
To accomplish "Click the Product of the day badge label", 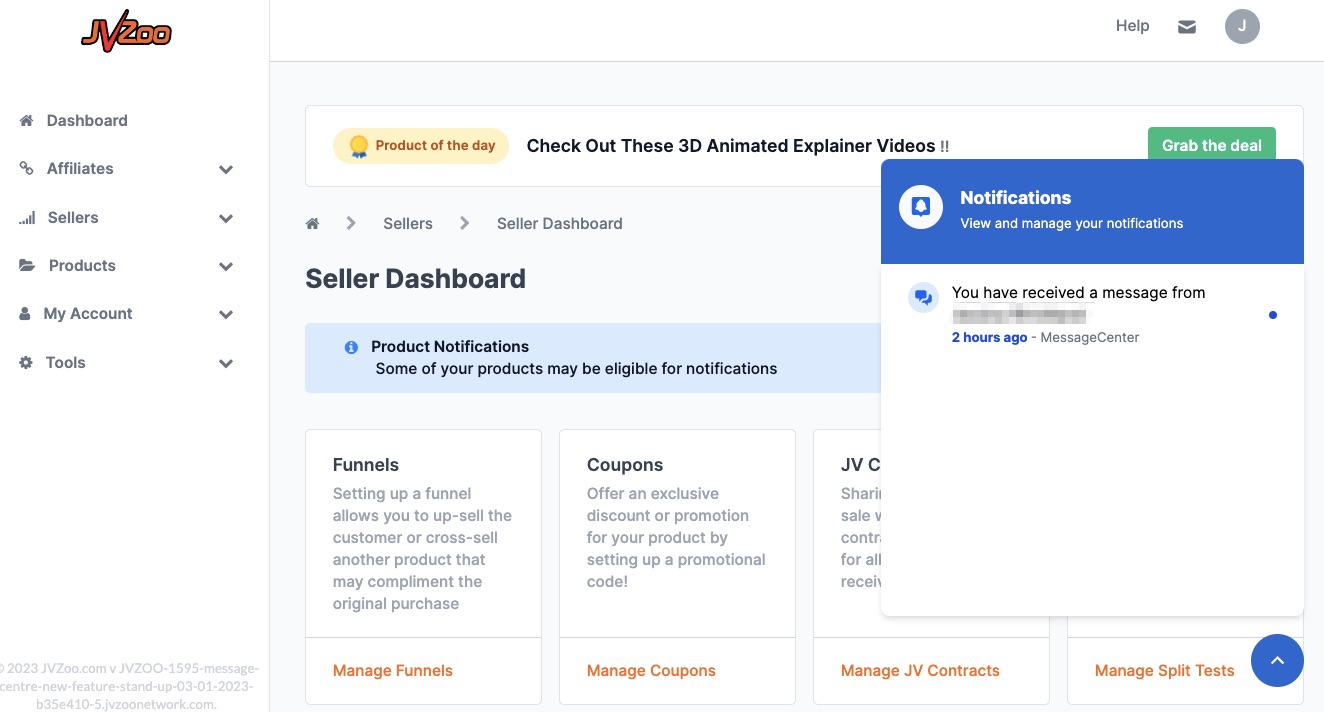I will 435,145.
